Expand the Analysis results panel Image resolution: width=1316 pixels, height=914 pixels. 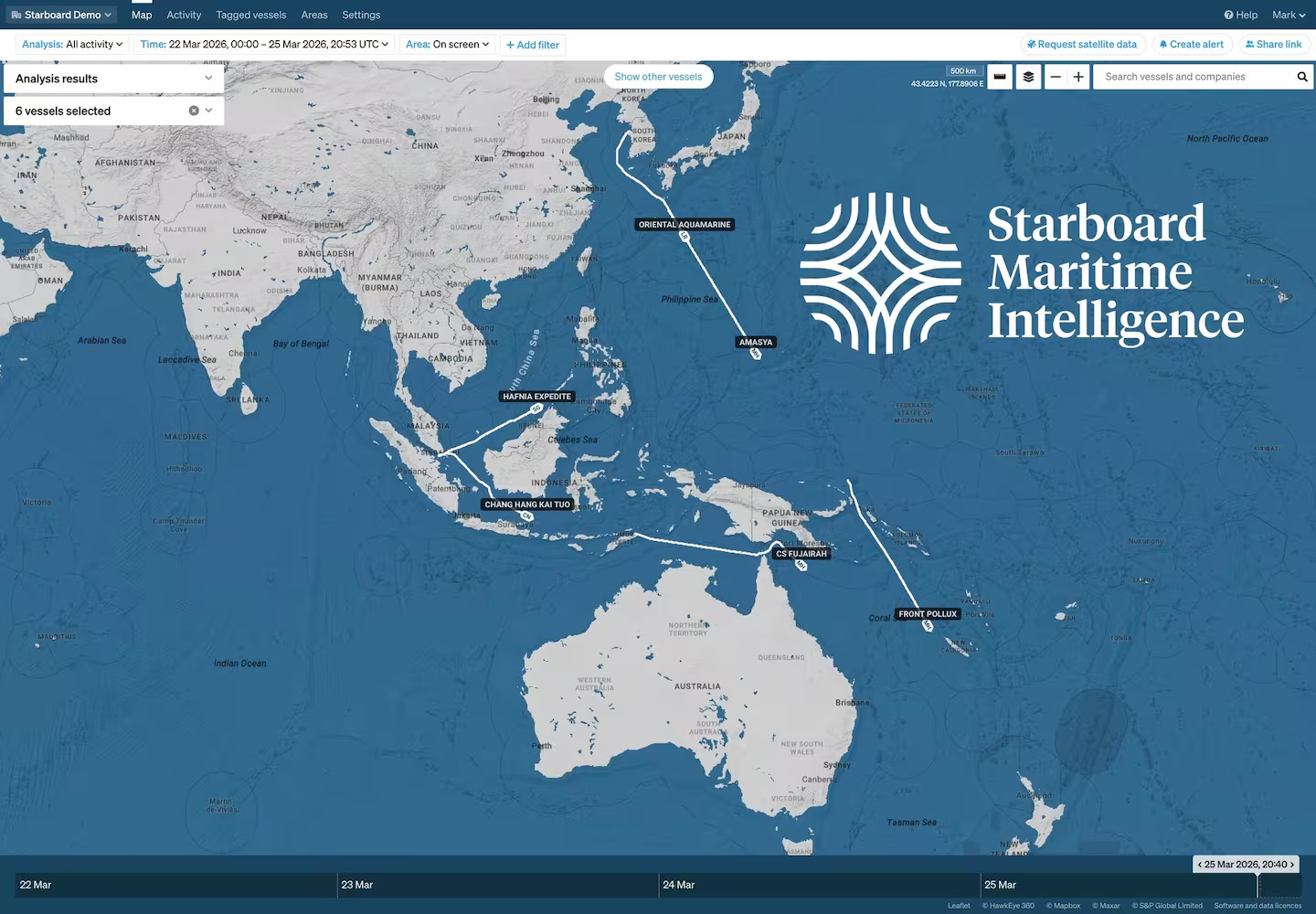114,79
